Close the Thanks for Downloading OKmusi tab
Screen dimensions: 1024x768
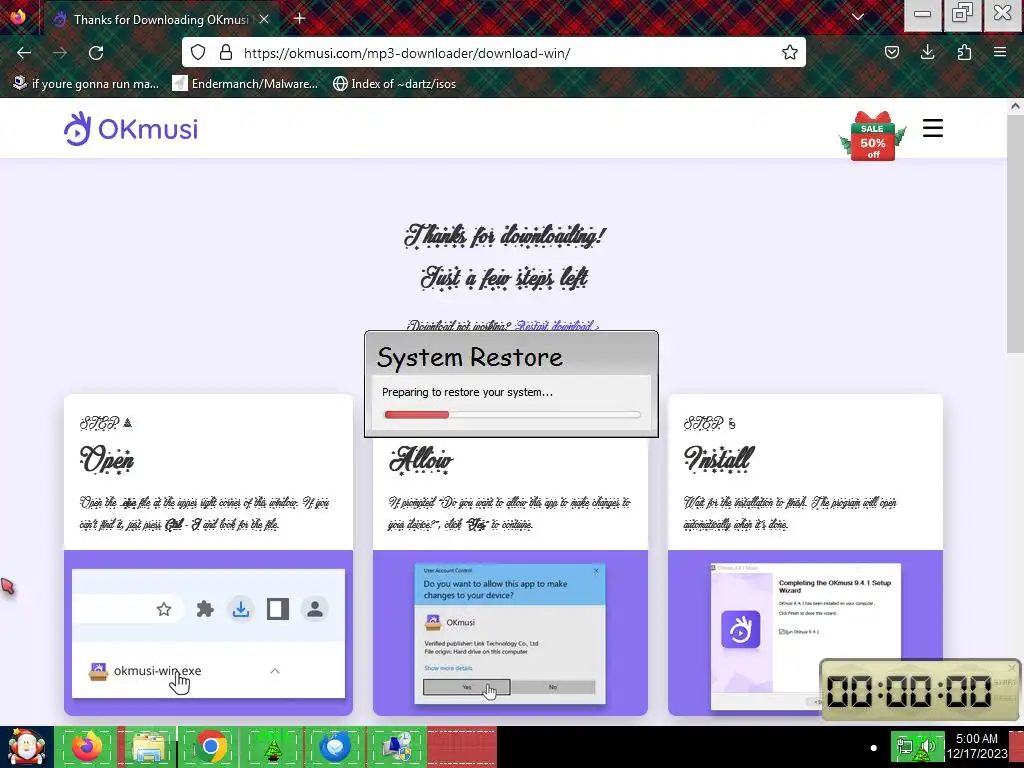pyautogui.click(x=264, y=20)
